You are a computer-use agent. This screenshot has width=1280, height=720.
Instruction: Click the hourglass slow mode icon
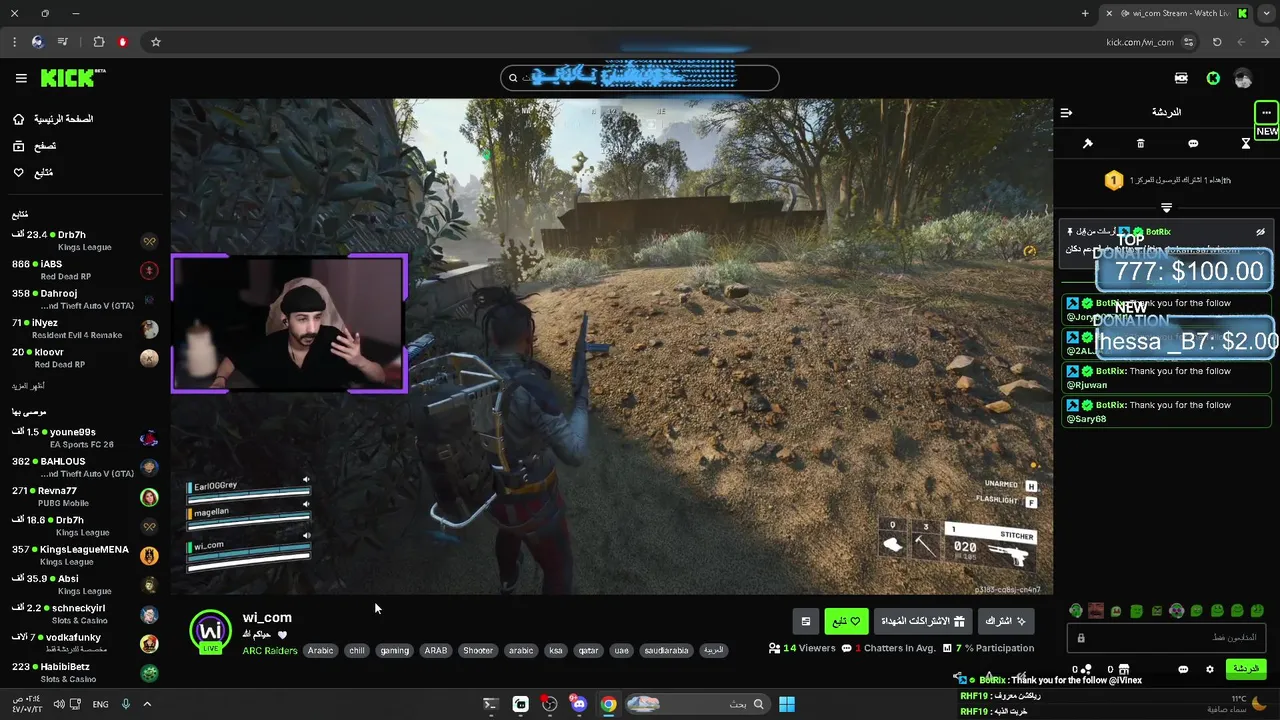tap(1246, 144)
